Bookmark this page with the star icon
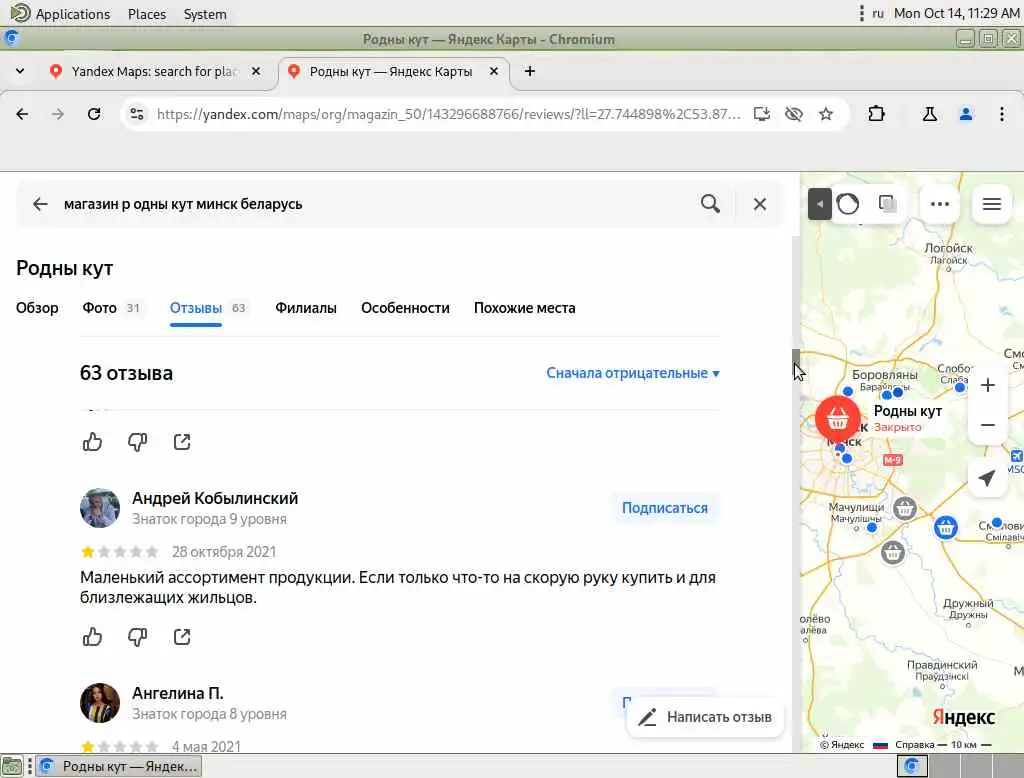 [x=826, y=114]
